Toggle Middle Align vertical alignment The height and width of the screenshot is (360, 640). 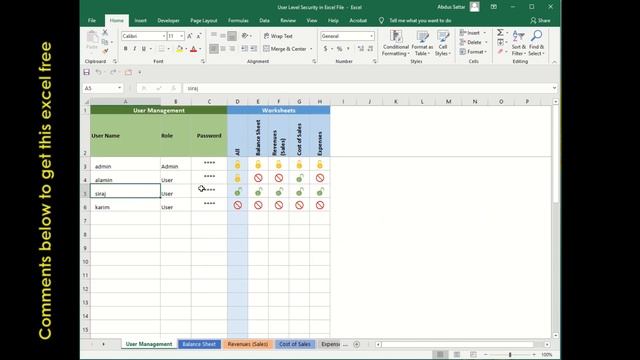223,36
